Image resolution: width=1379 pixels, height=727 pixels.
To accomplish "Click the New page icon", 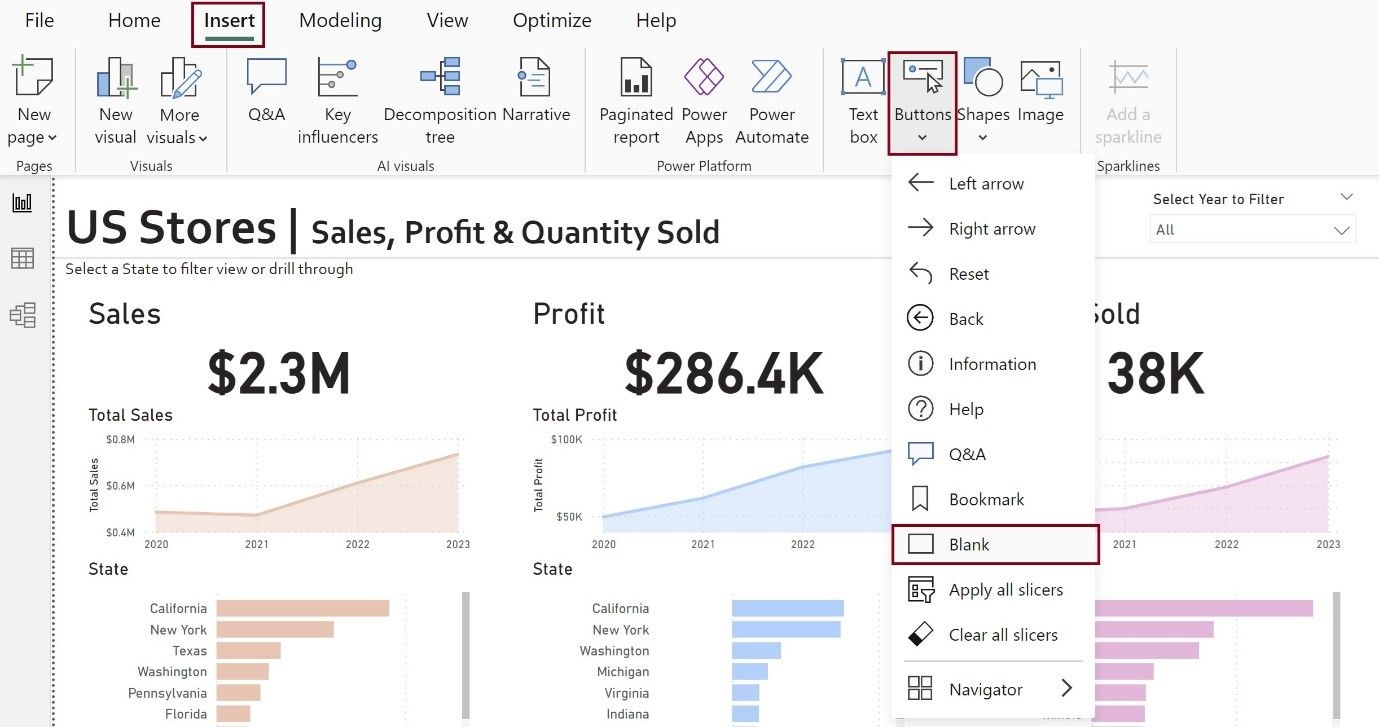I will click(33, 77).
